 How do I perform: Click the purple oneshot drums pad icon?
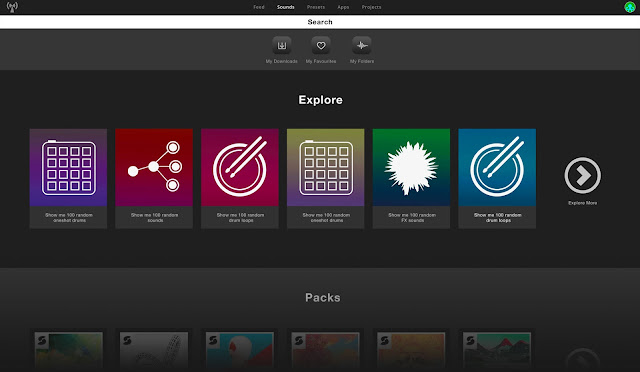coord(69,167)
